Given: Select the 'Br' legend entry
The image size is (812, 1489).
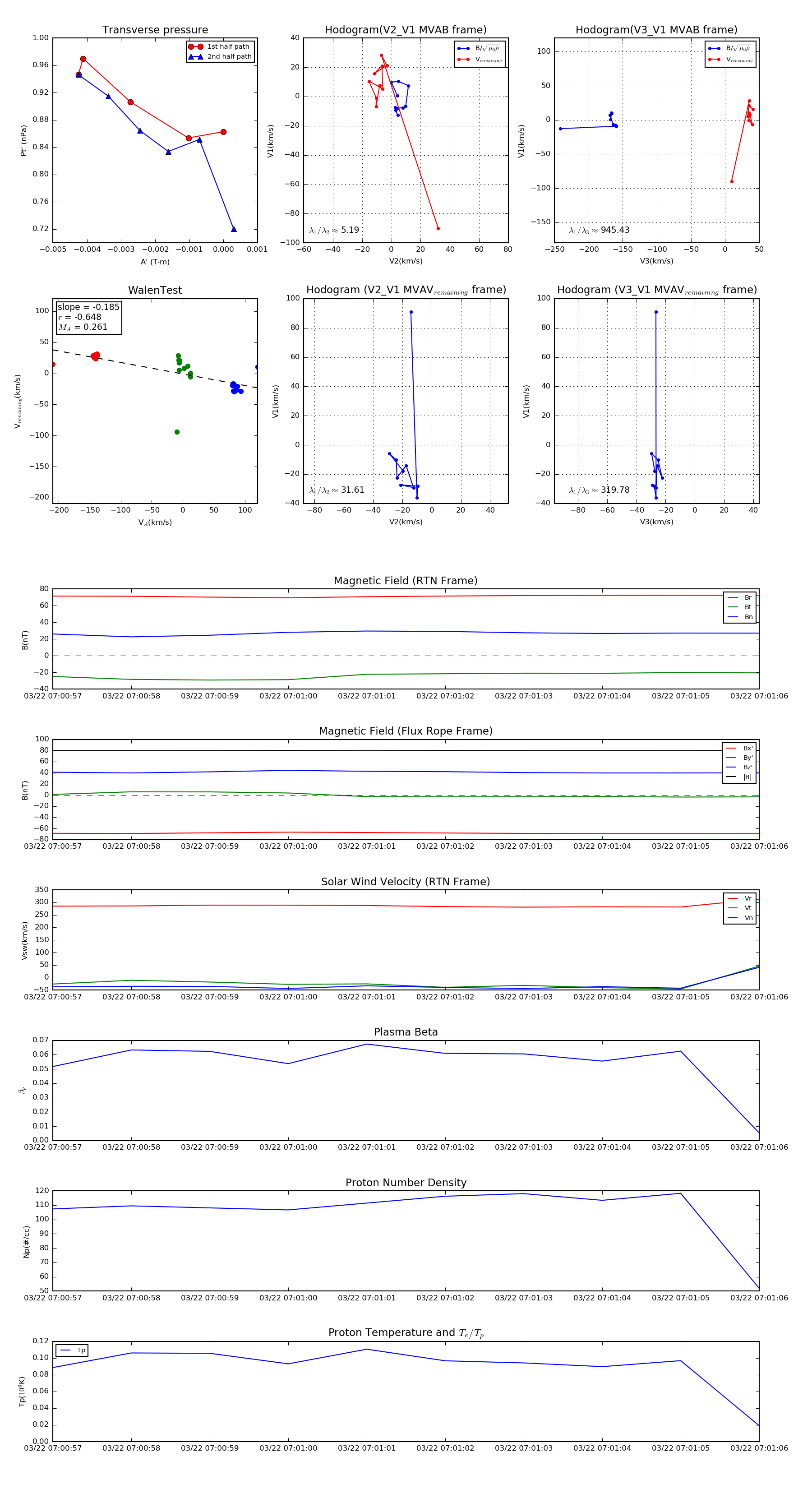Looking at the screenshot, I should [740, 598].
